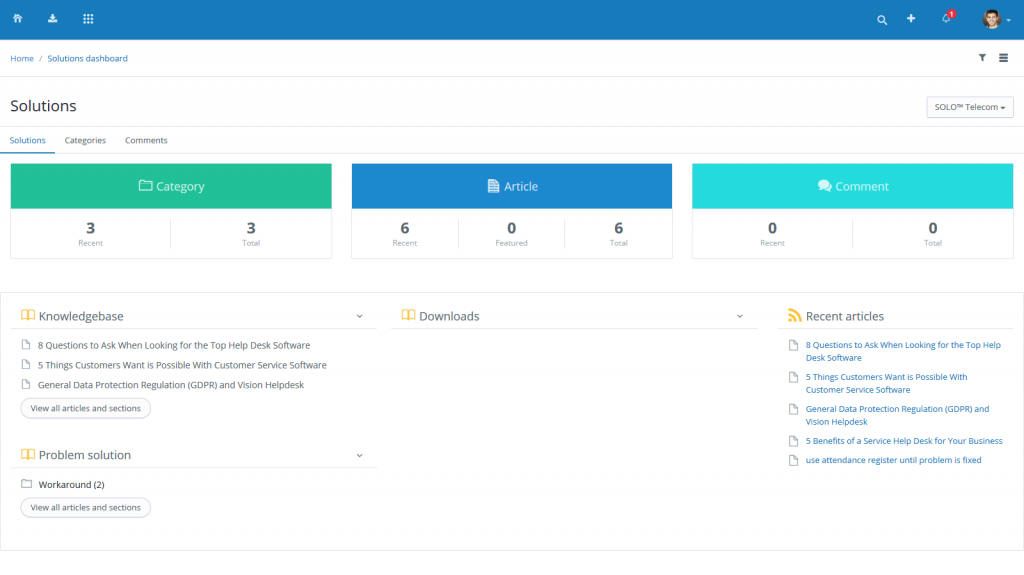Open the hamburger list menu icon

1003,58
